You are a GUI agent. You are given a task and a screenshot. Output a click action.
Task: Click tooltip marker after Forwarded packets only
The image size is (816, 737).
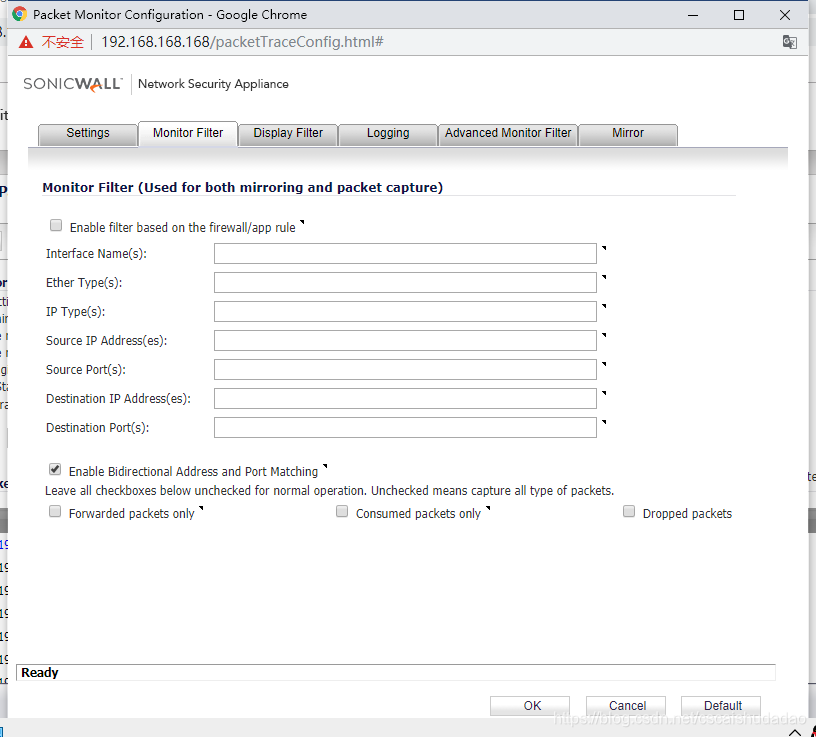pos(201,509)
